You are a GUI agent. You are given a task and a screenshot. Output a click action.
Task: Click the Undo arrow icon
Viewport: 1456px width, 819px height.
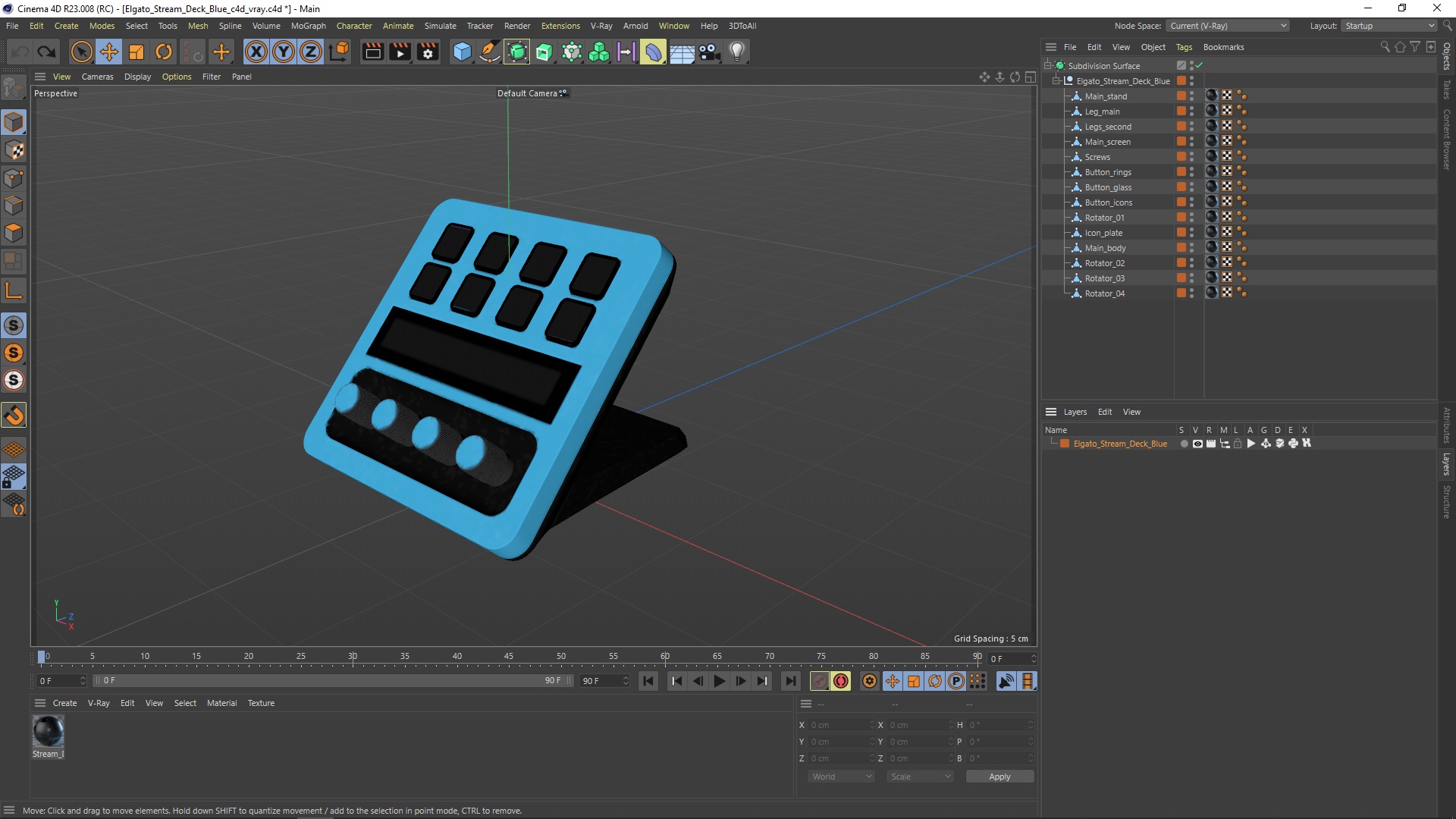click(20, 52)
